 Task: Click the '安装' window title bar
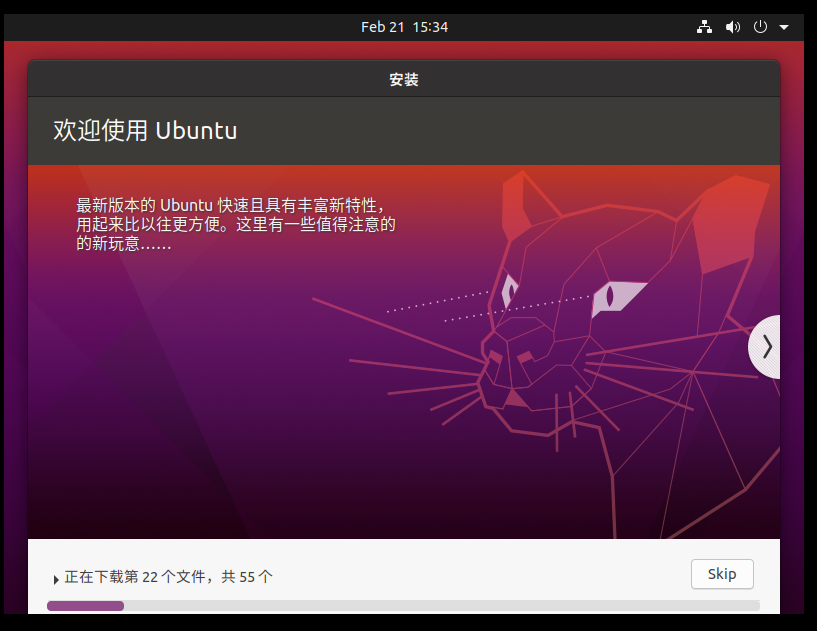tap(404, 79)
